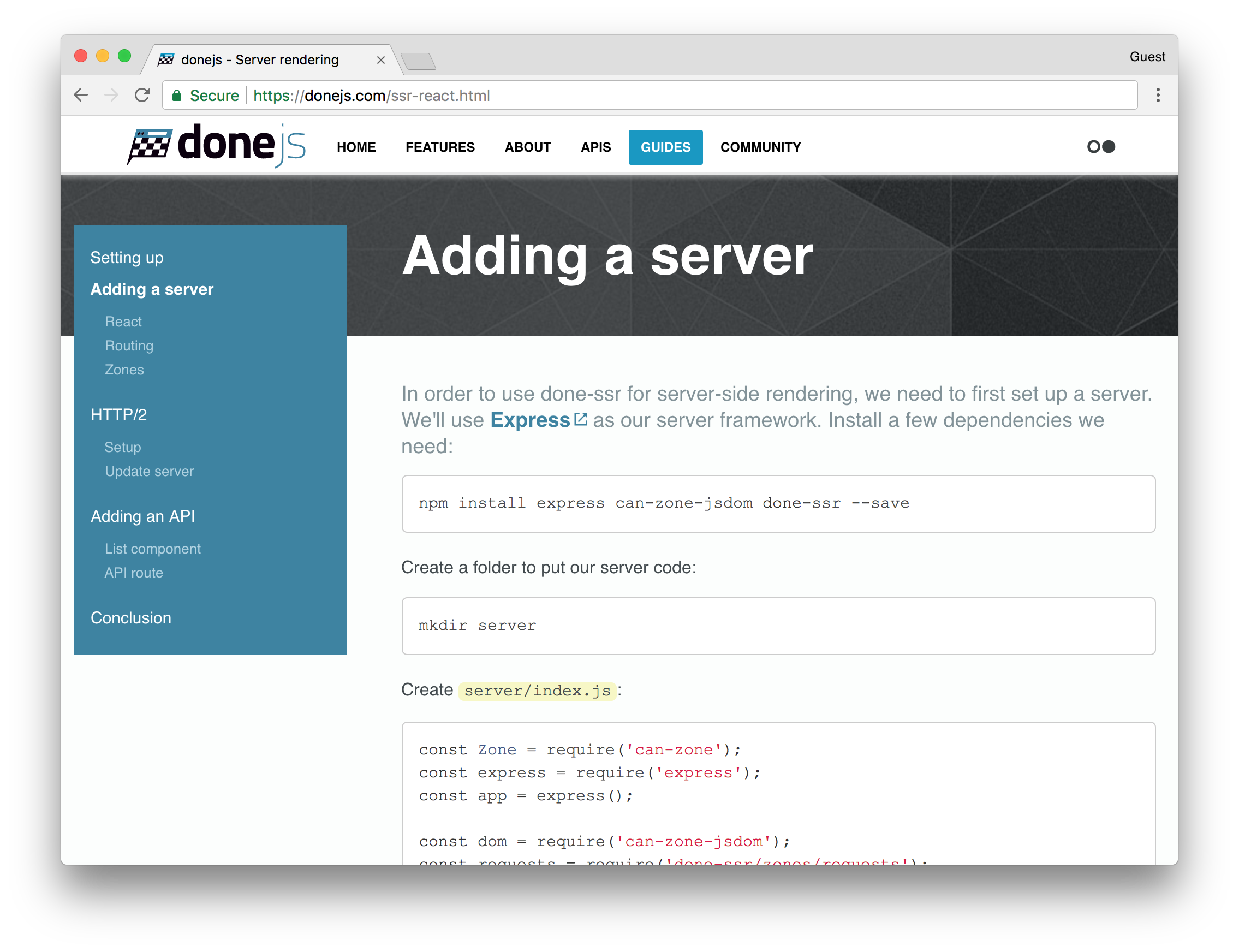Jump to Update server subsection
This screenshot has width=1239, height=952.
tap(149, 471)
